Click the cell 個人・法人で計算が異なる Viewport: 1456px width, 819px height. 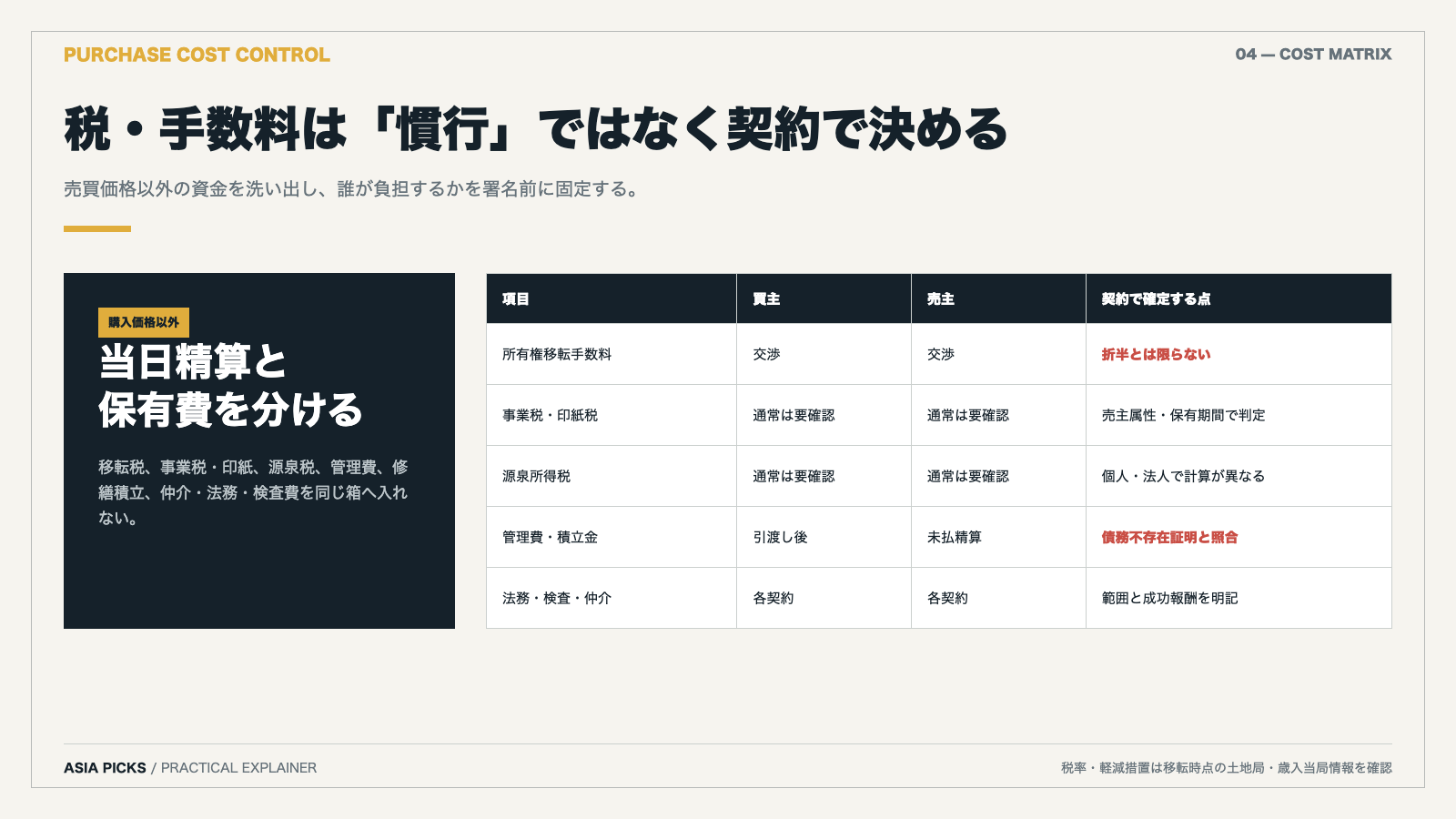point(1183,476)
